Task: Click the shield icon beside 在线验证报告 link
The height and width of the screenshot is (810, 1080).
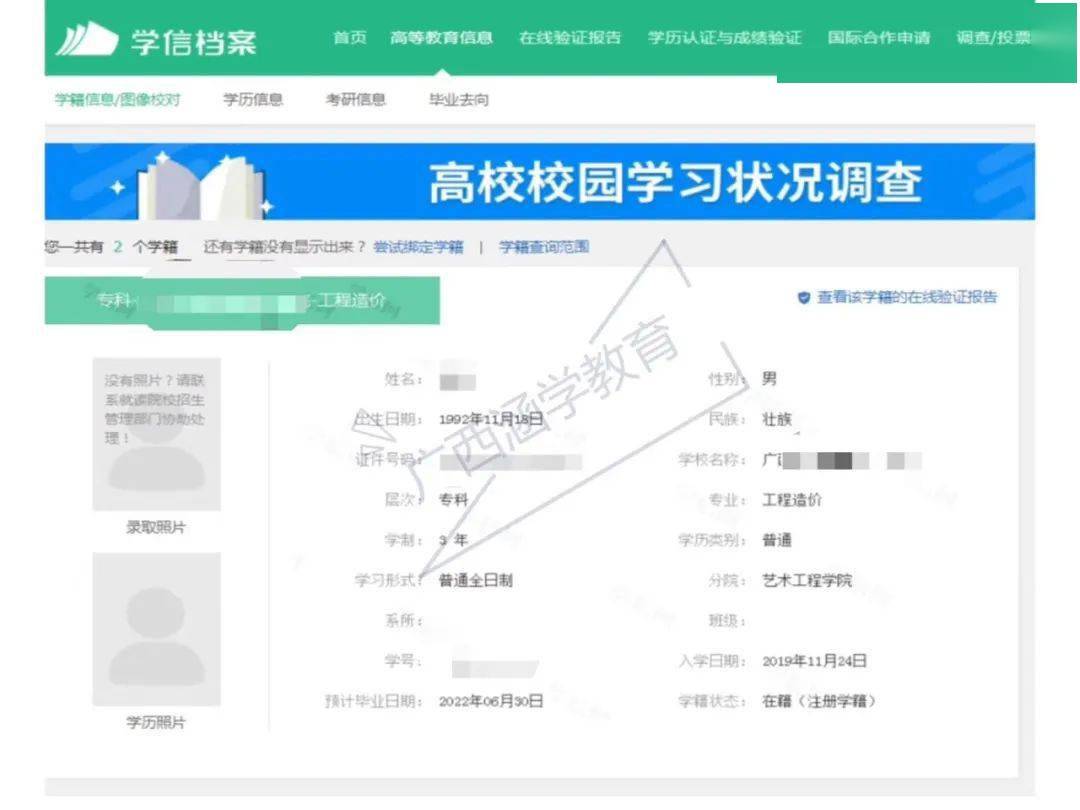Action: click(x=803, y=298)
